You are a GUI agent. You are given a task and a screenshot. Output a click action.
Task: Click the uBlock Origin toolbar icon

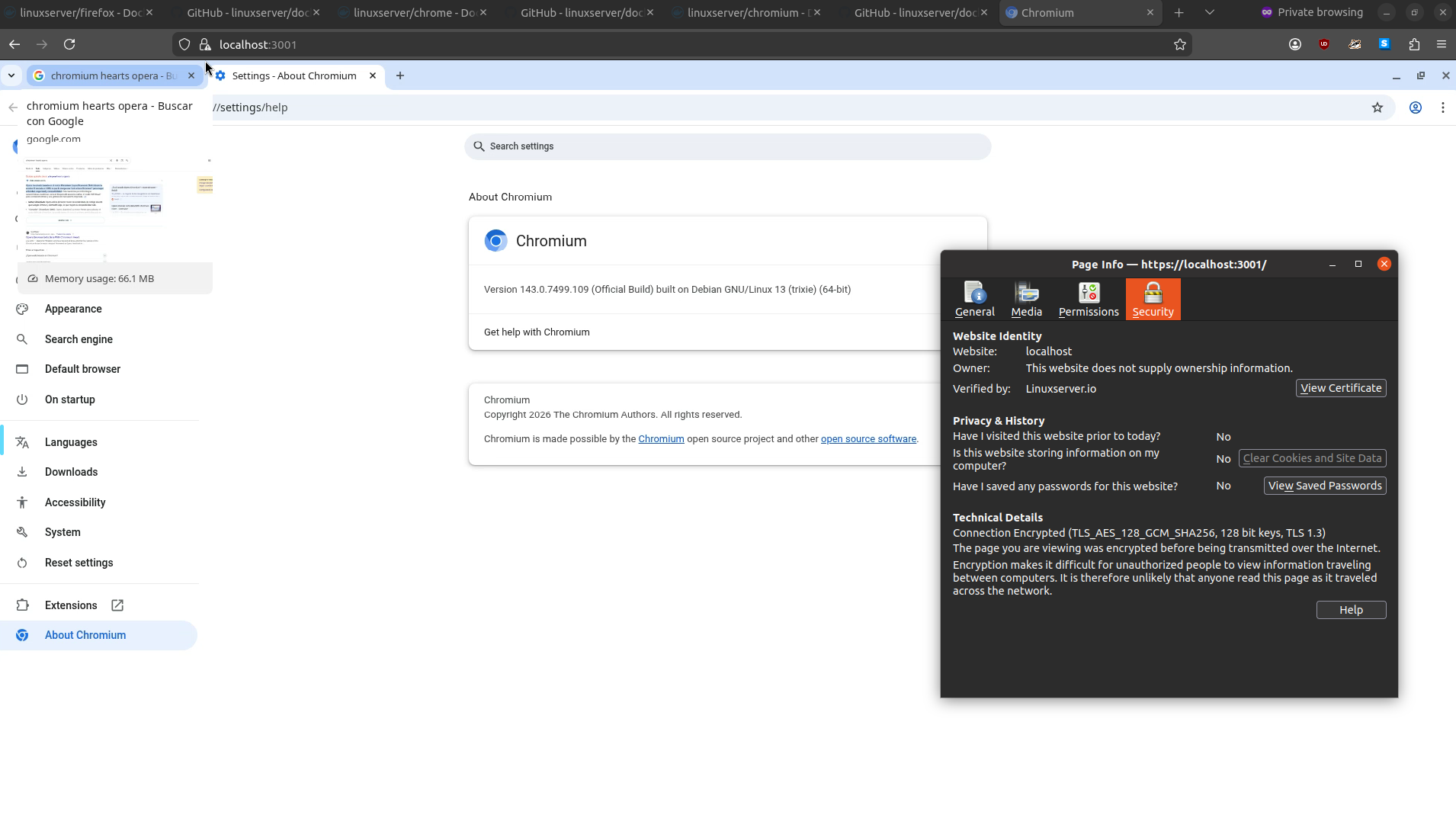(x=1324, y=44)
